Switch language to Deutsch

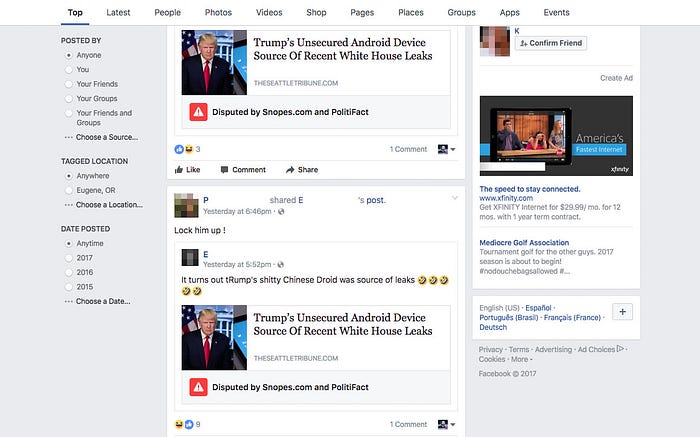493,327
